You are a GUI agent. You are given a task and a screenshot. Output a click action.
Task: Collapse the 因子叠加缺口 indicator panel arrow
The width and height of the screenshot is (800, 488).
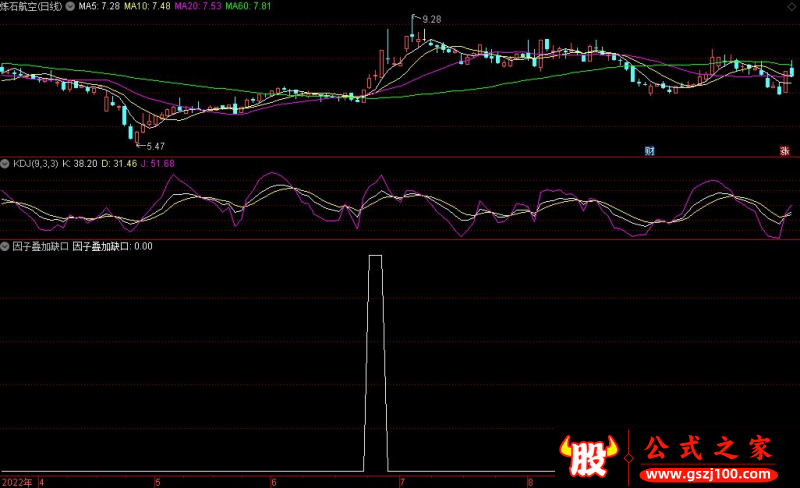[5, 245]
